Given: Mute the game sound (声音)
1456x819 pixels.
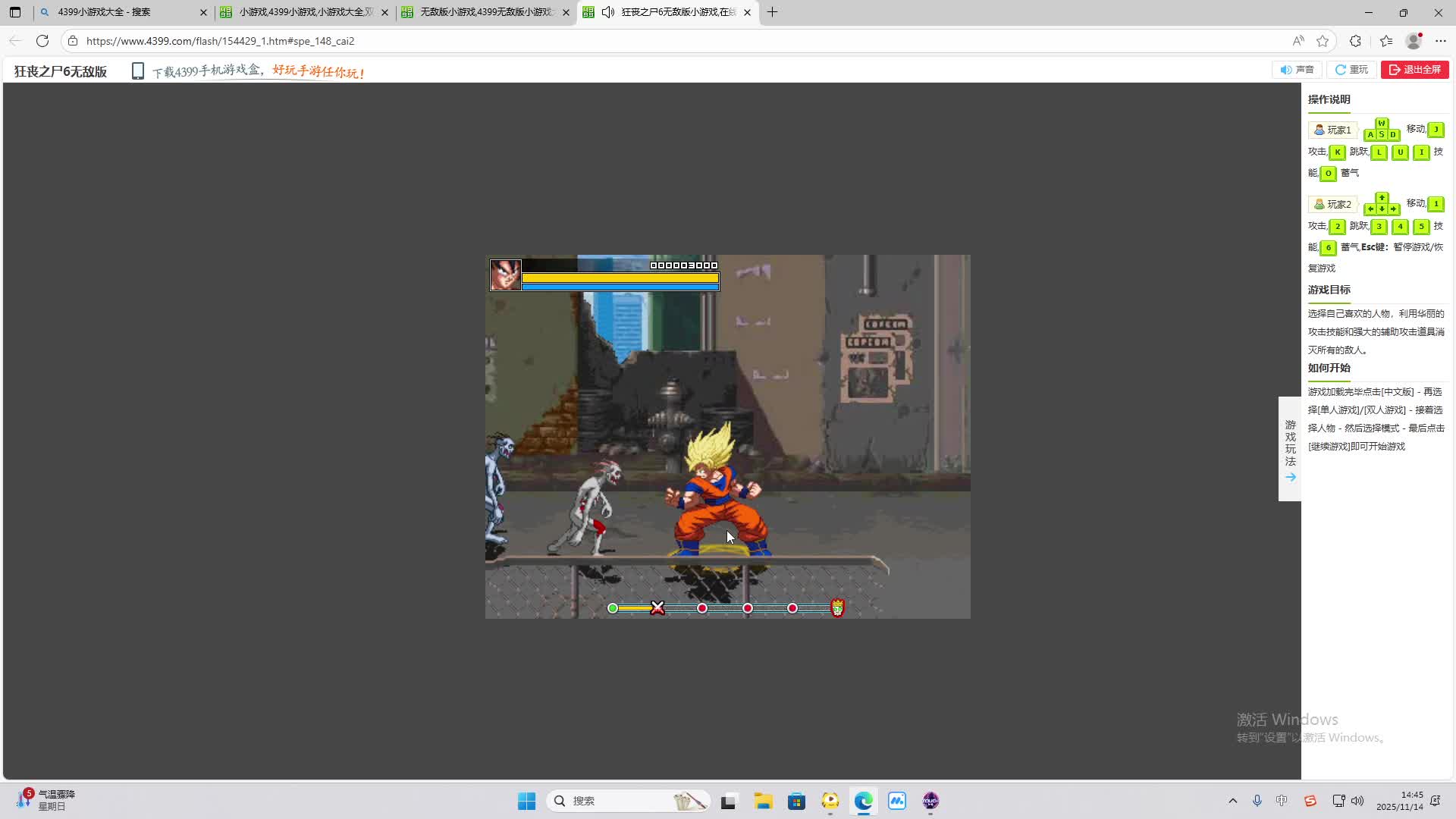Looking at the screenshot, I should point(1297,70).
